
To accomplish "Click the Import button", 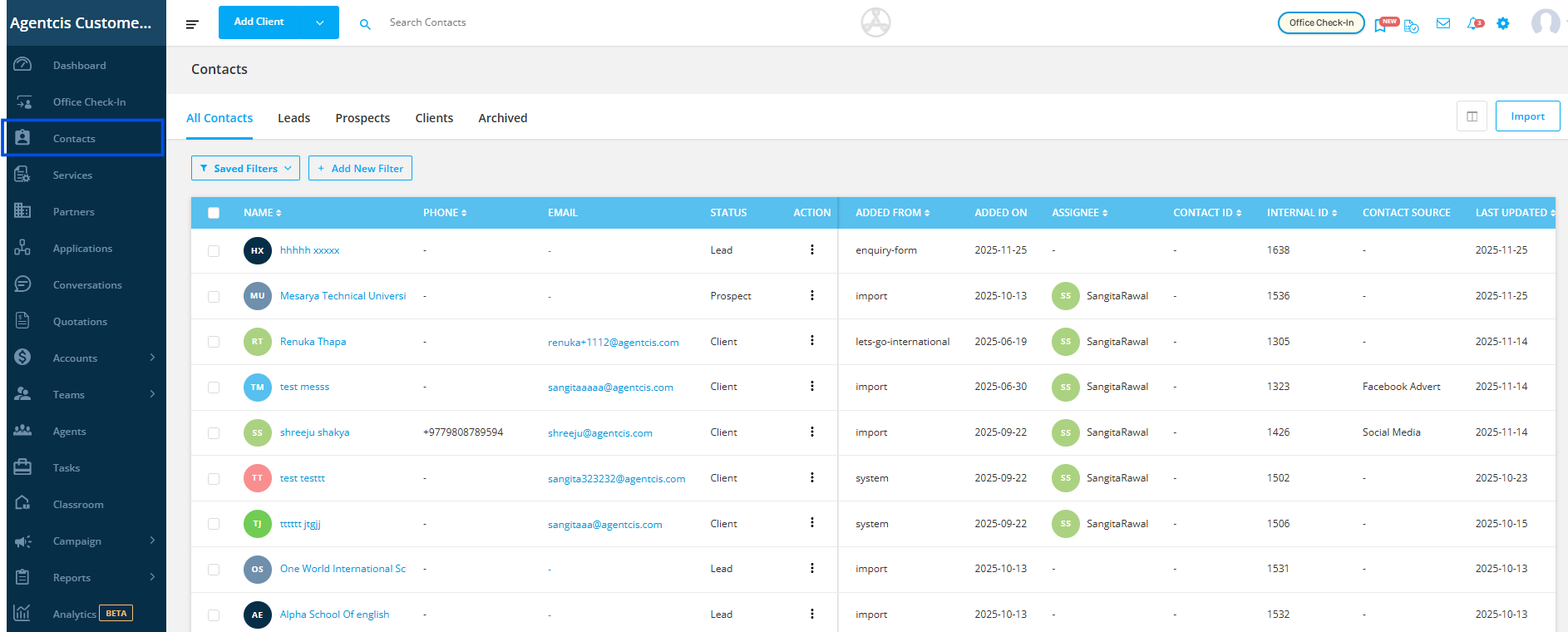I will coord(1527,116).
